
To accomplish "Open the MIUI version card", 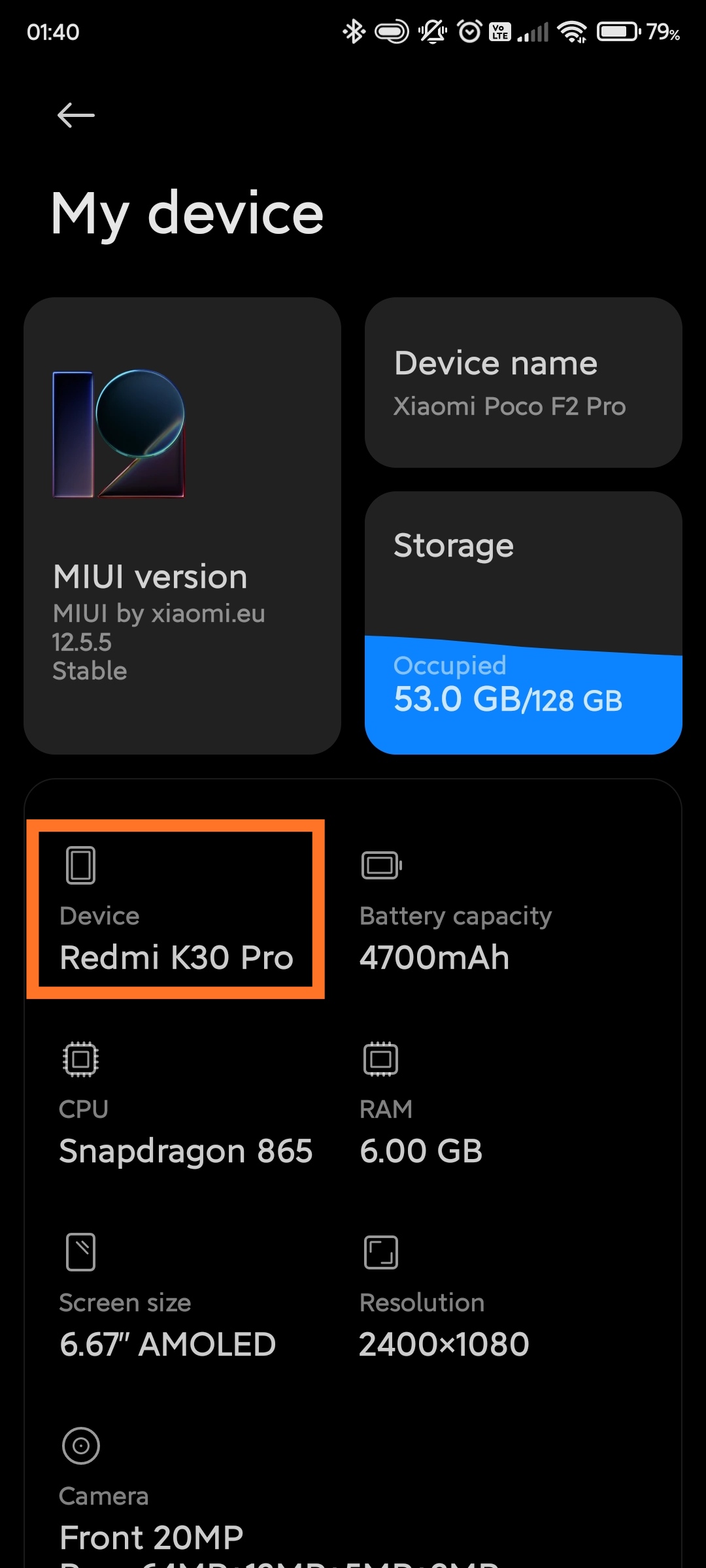I will click(x=182, y=526).
